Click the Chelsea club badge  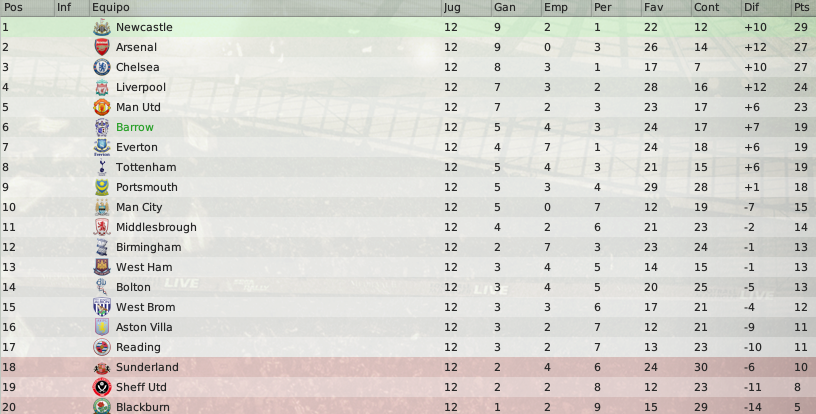tap(102, 67)
